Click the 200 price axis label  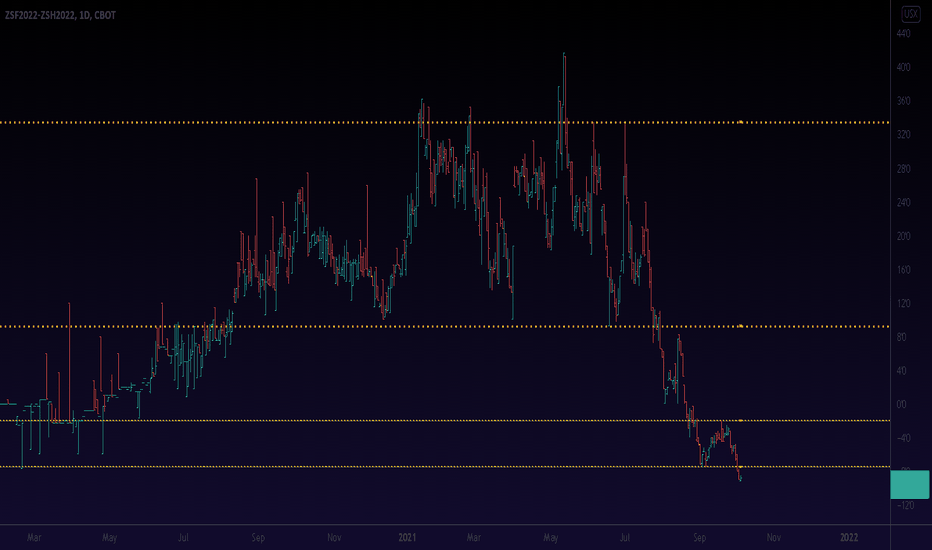coord(903,236)
